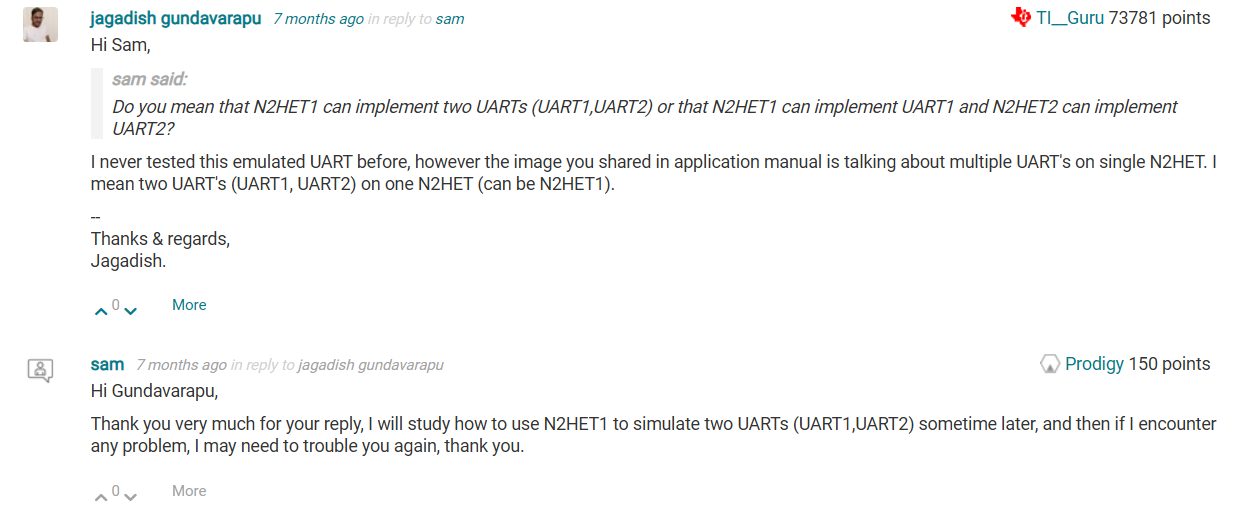1244x511 pixels.
Task: Click the Prodigy rank badge icon
Action: (1050, 364)
